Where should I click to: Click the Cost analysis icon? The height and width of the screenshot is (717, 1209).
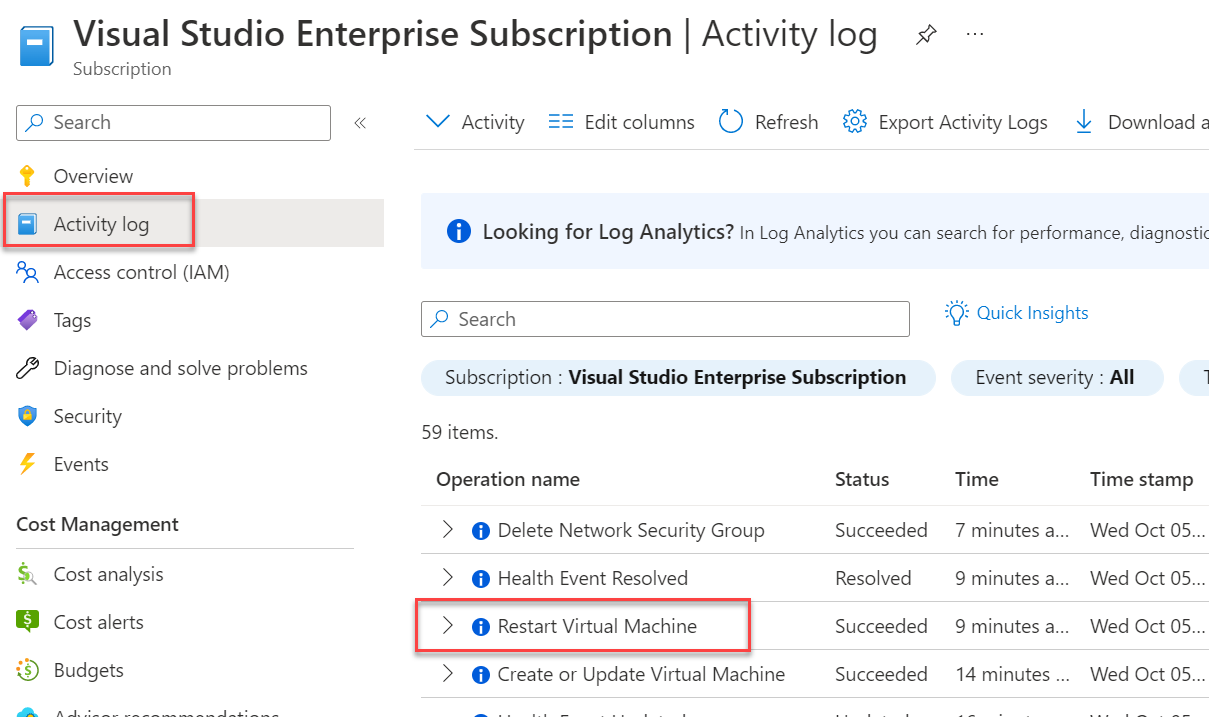pos(28,574)
